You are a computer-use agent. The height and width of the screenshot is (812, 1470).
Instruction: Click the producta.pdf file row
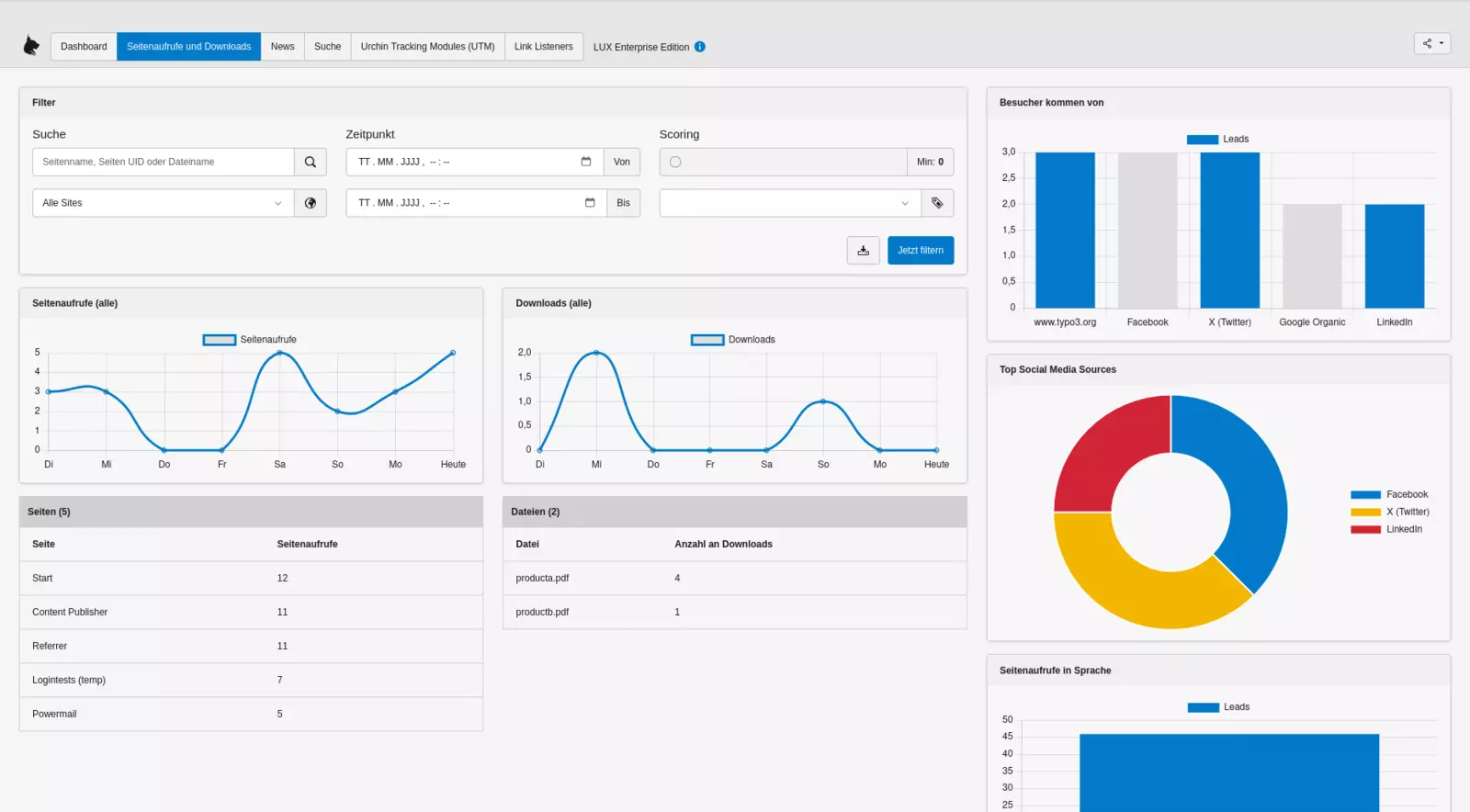click(x=734, y=578)
